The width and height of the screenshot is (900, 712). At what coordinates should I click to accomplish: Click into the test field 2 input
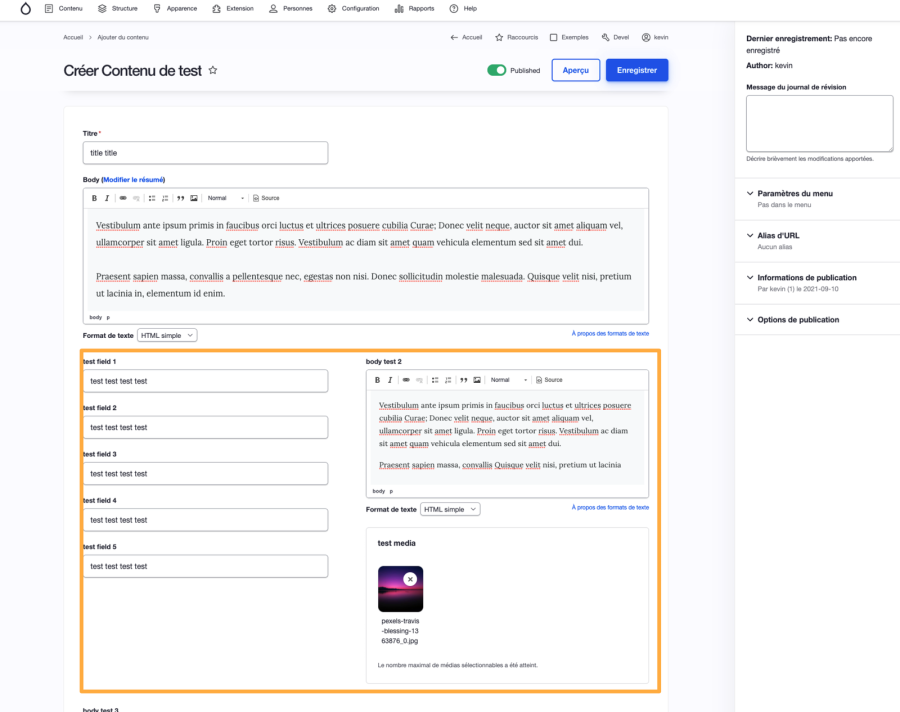[x=205, y=427]
